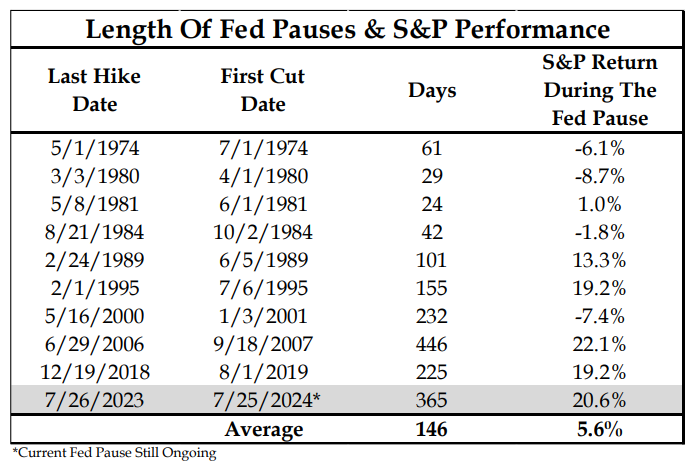Image resolution: width=699 pixels, height=472 pixels.
Task: Click the 'Current Fed Pause Still Ongoing' footnote
Action: (x=113, y=453)
